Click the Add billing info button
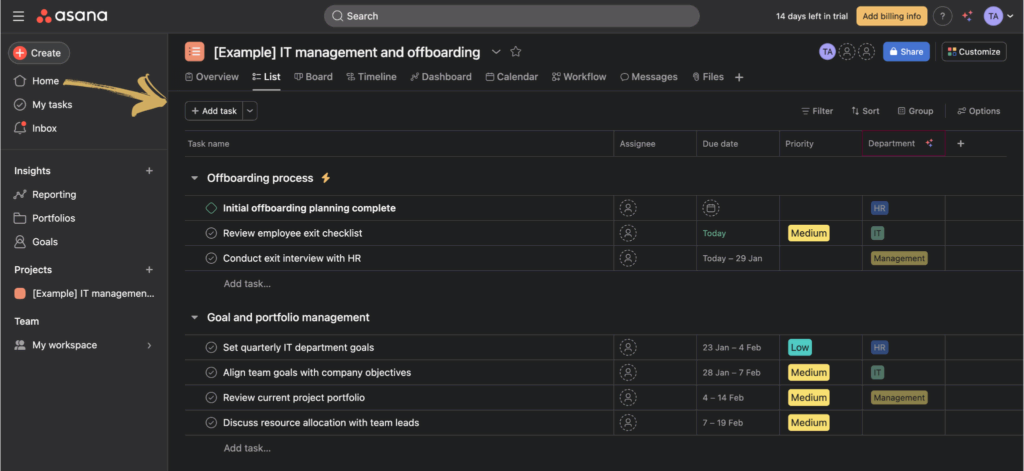The image size is (1024, 471). point(892,16)
